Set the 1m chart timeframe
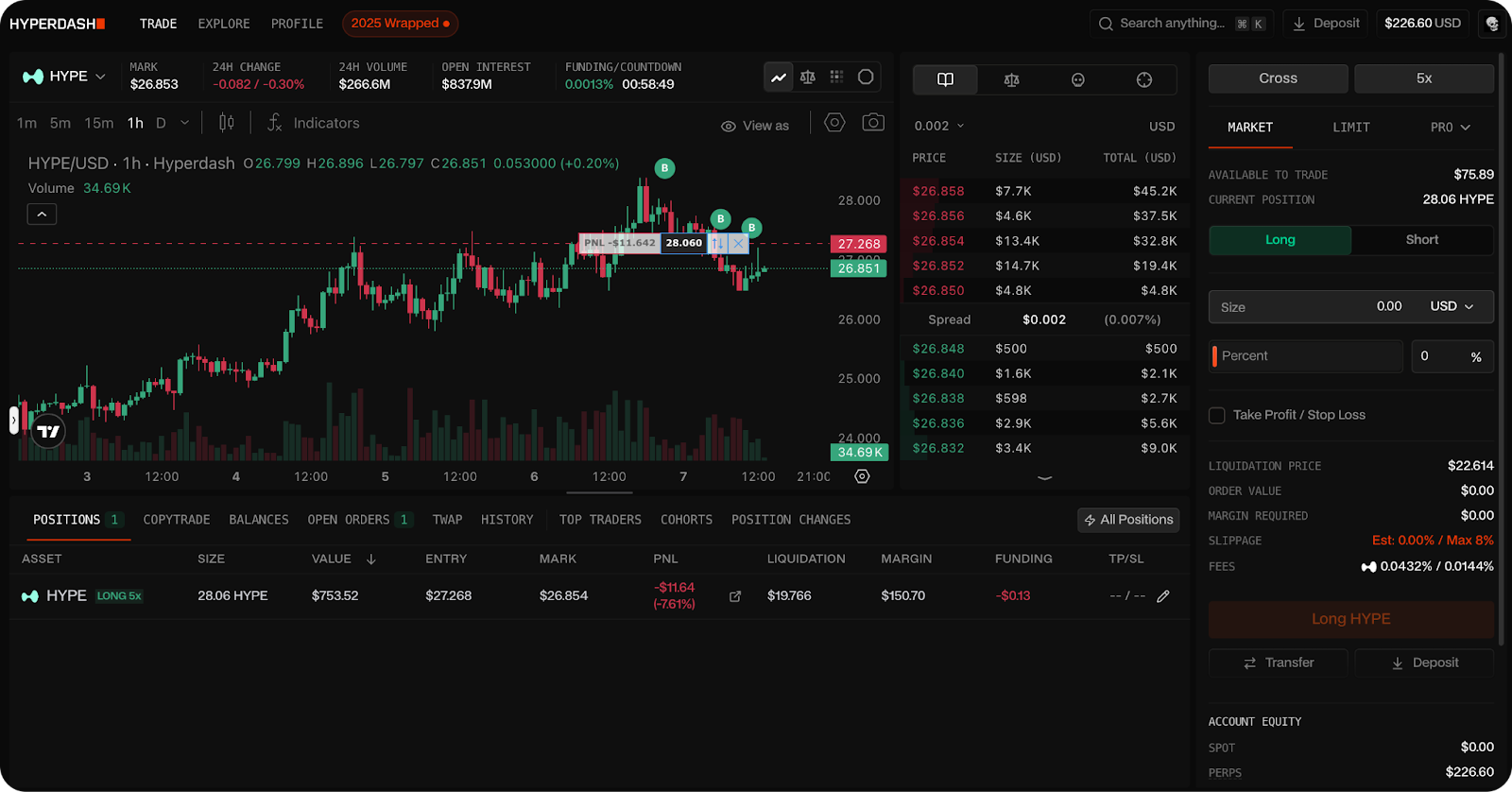Viewport: 1512px width, 792px height. 26,123
